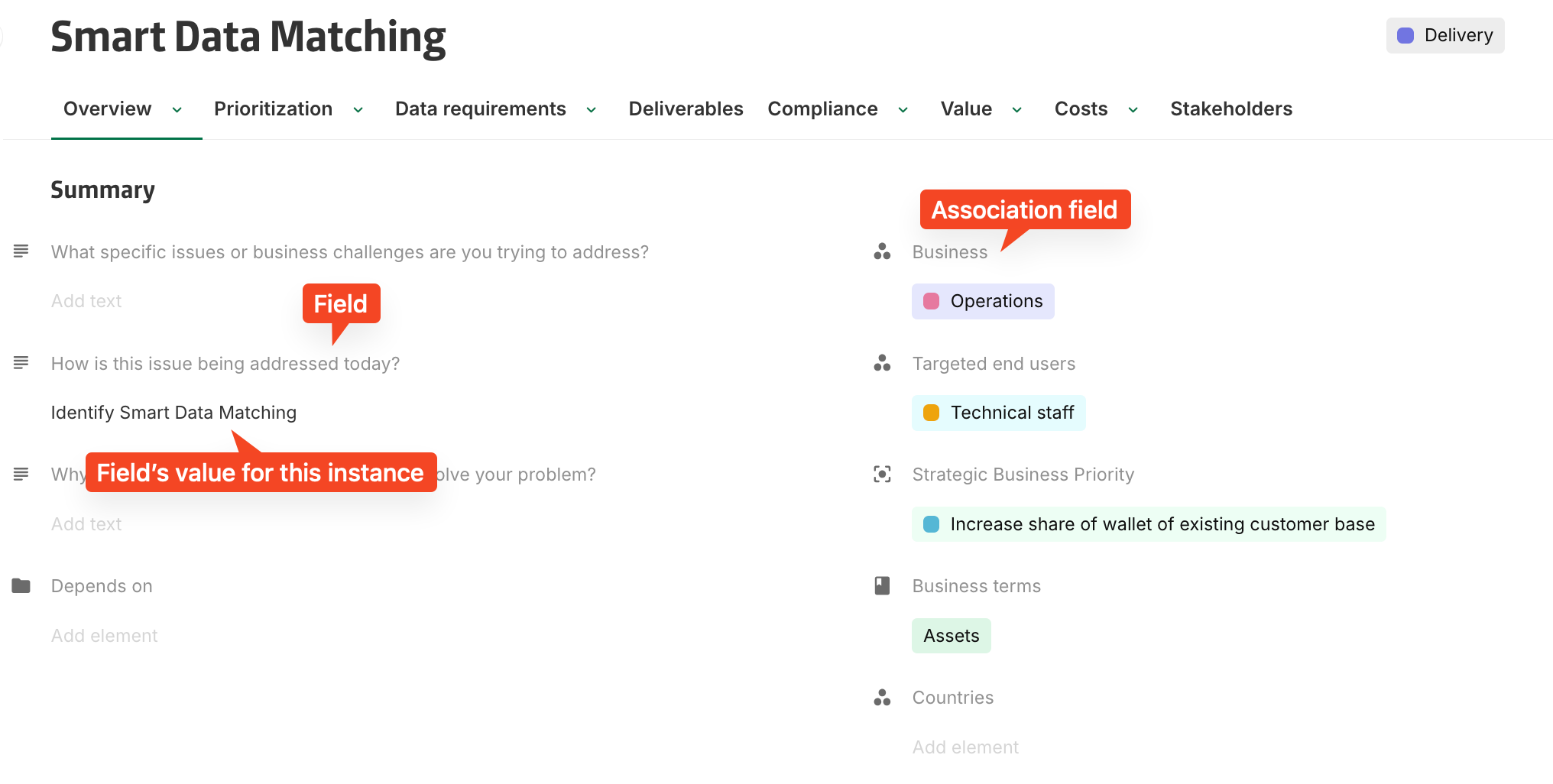1553x784 pixels.
Task: Open the Stakeholders tab
Action: coord(1230,109)
